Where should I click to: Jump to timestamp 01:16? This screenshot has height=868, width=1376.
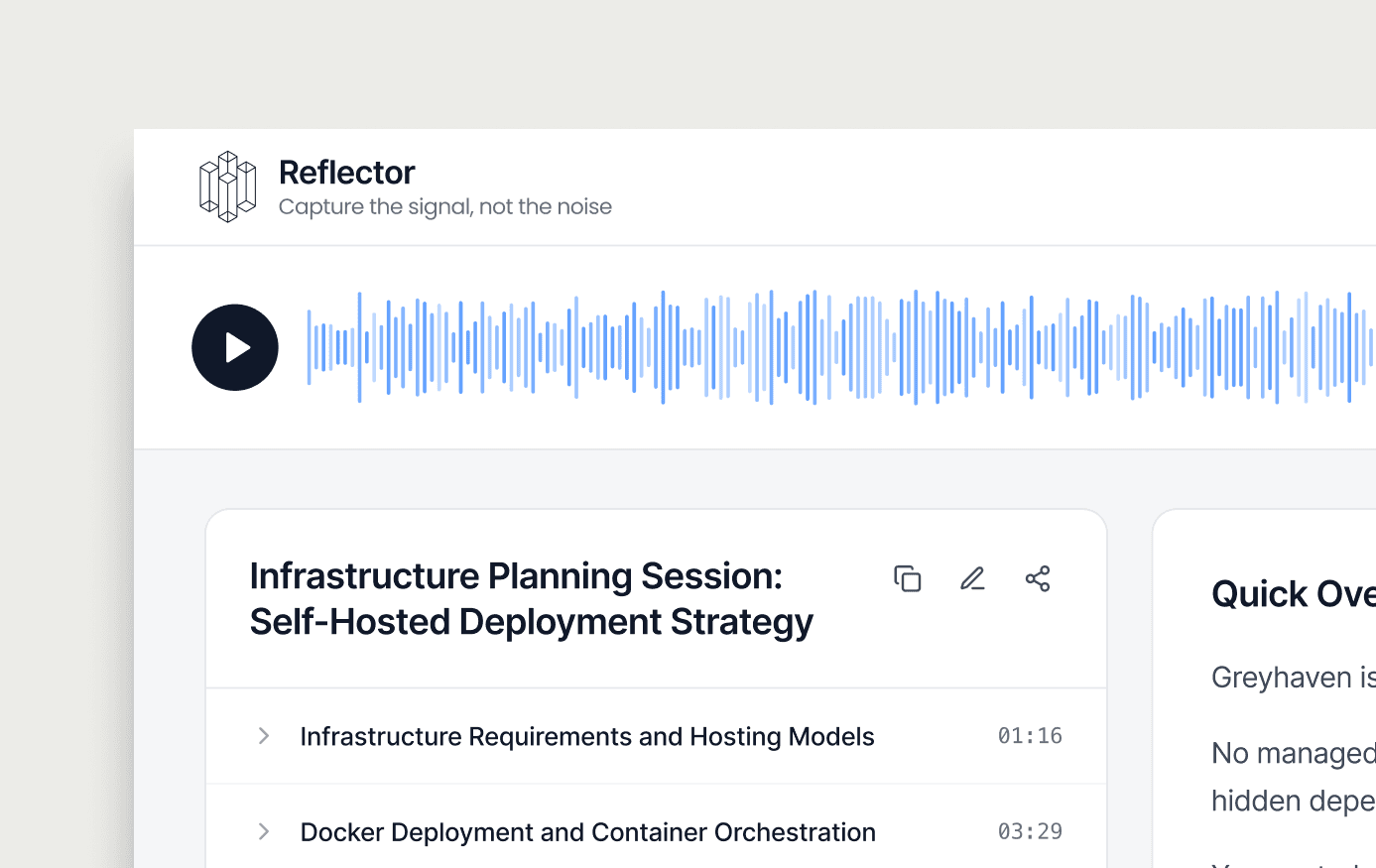point(1030,736)
